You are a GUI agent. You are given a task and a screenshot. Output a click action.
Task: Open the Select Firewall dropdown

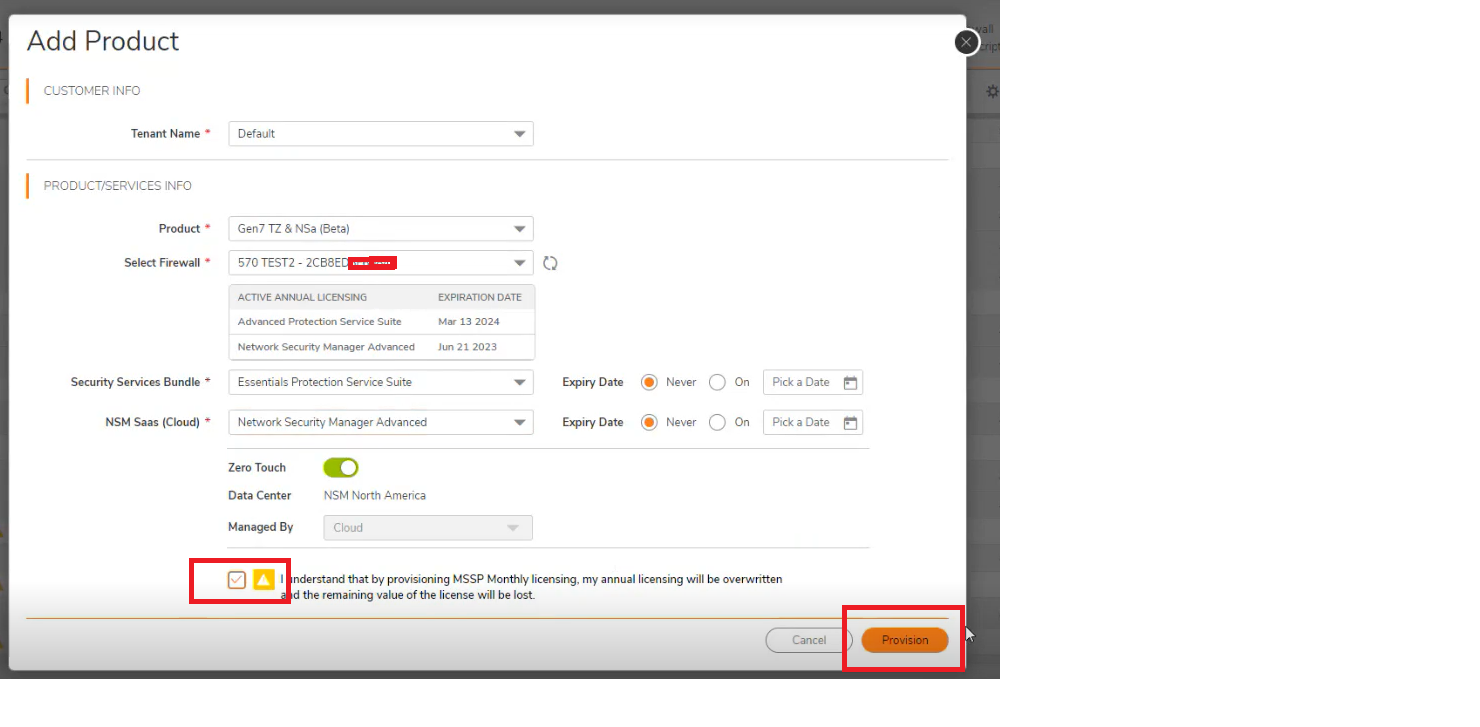(381, 263)
